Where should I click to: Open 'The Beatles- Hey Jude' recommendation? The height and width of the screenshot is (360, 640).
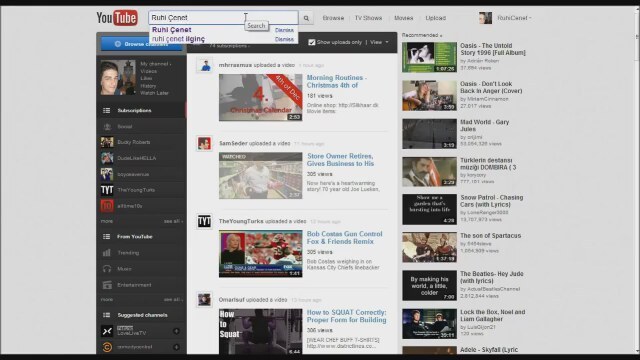point(491,277)
